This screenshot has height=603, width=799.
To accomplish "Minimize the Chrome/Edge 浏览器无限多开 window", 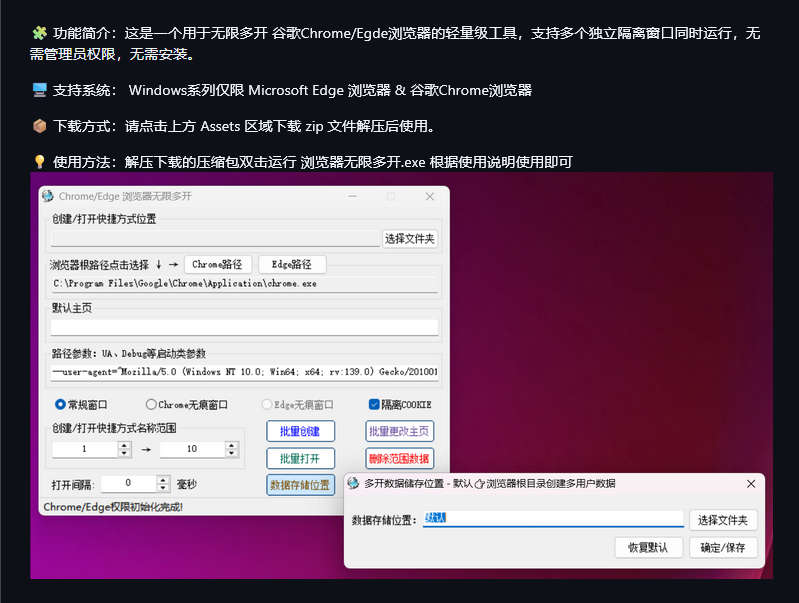I will click(x=352, y=196).
